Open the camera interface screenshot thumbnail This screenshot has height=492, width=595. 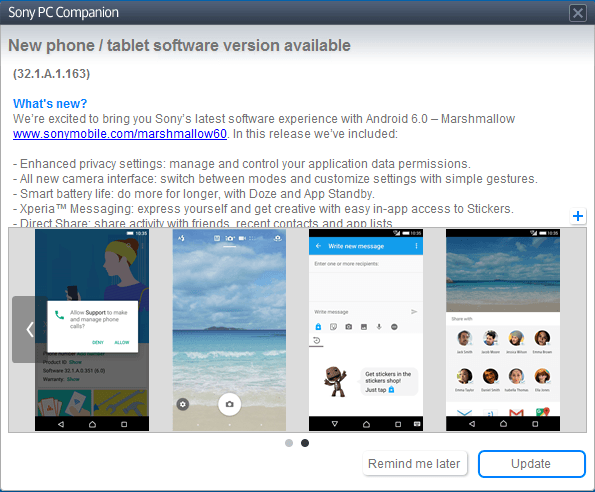tap(229, 330)
